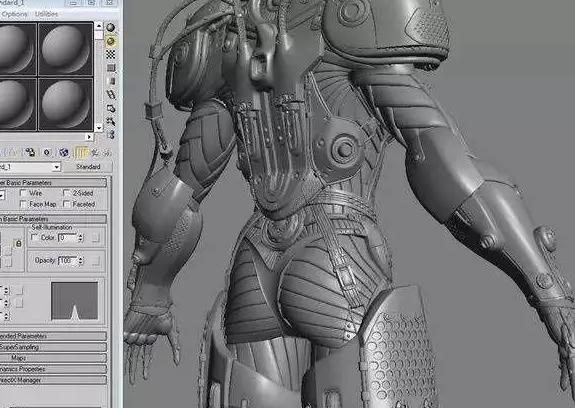Open the material name dropdown arrow
The height and width of the screenshot is (408, 575).
point(56,167)
